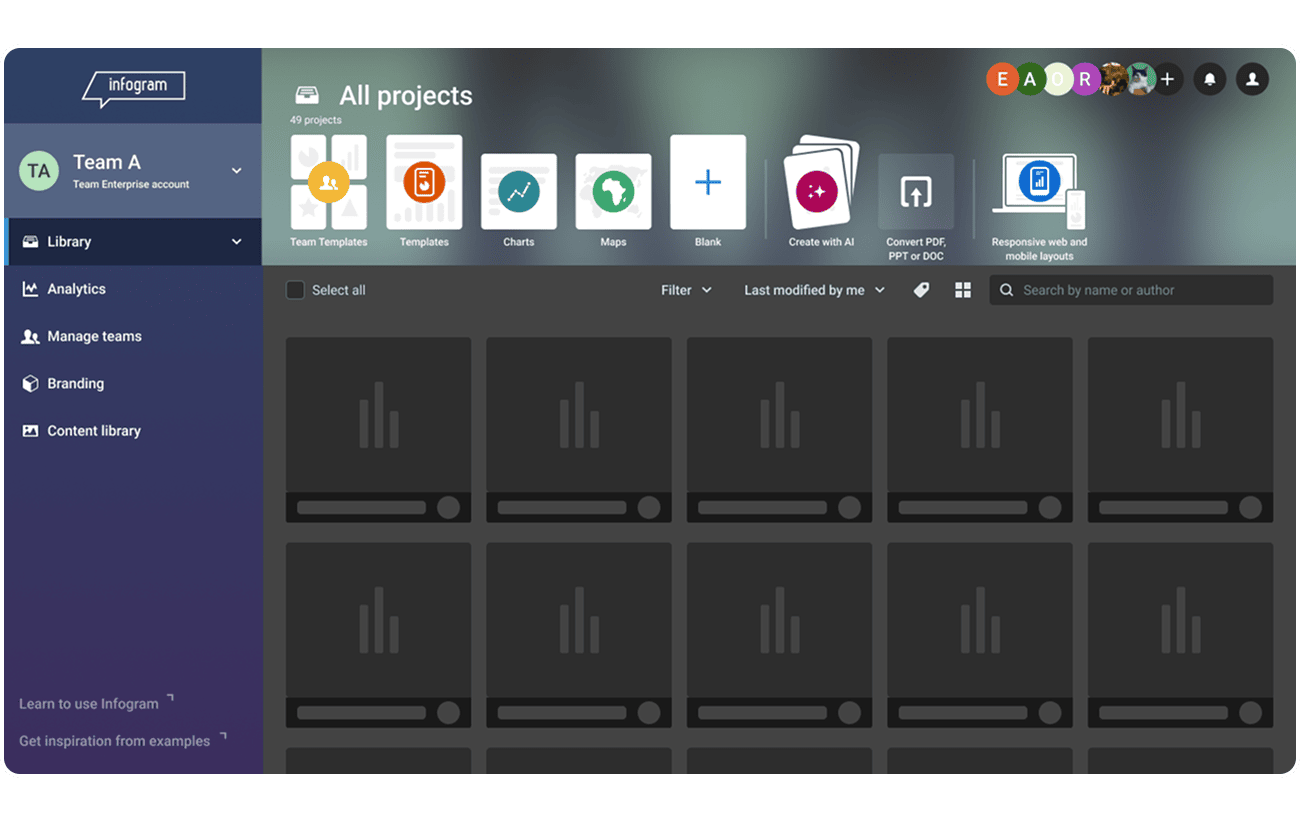Open the Filter dropdown
Image resolution: width=1300 pixels, height=820 pixels.
pos(686,290)
